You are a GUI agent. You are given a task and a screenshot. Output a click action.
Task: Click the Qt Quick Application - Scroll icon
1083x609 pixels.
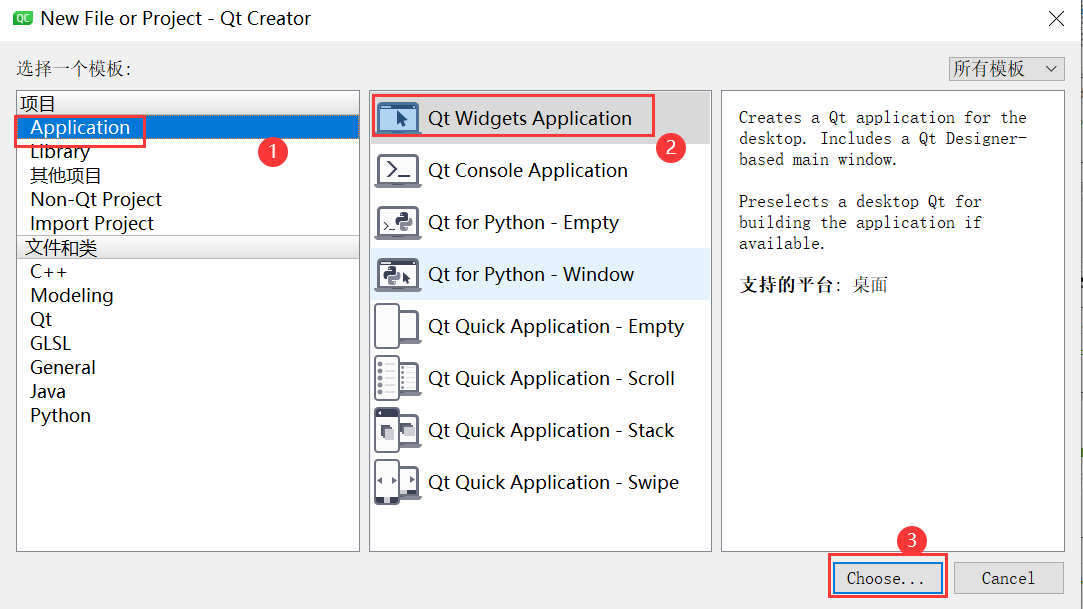coord(398,378)
